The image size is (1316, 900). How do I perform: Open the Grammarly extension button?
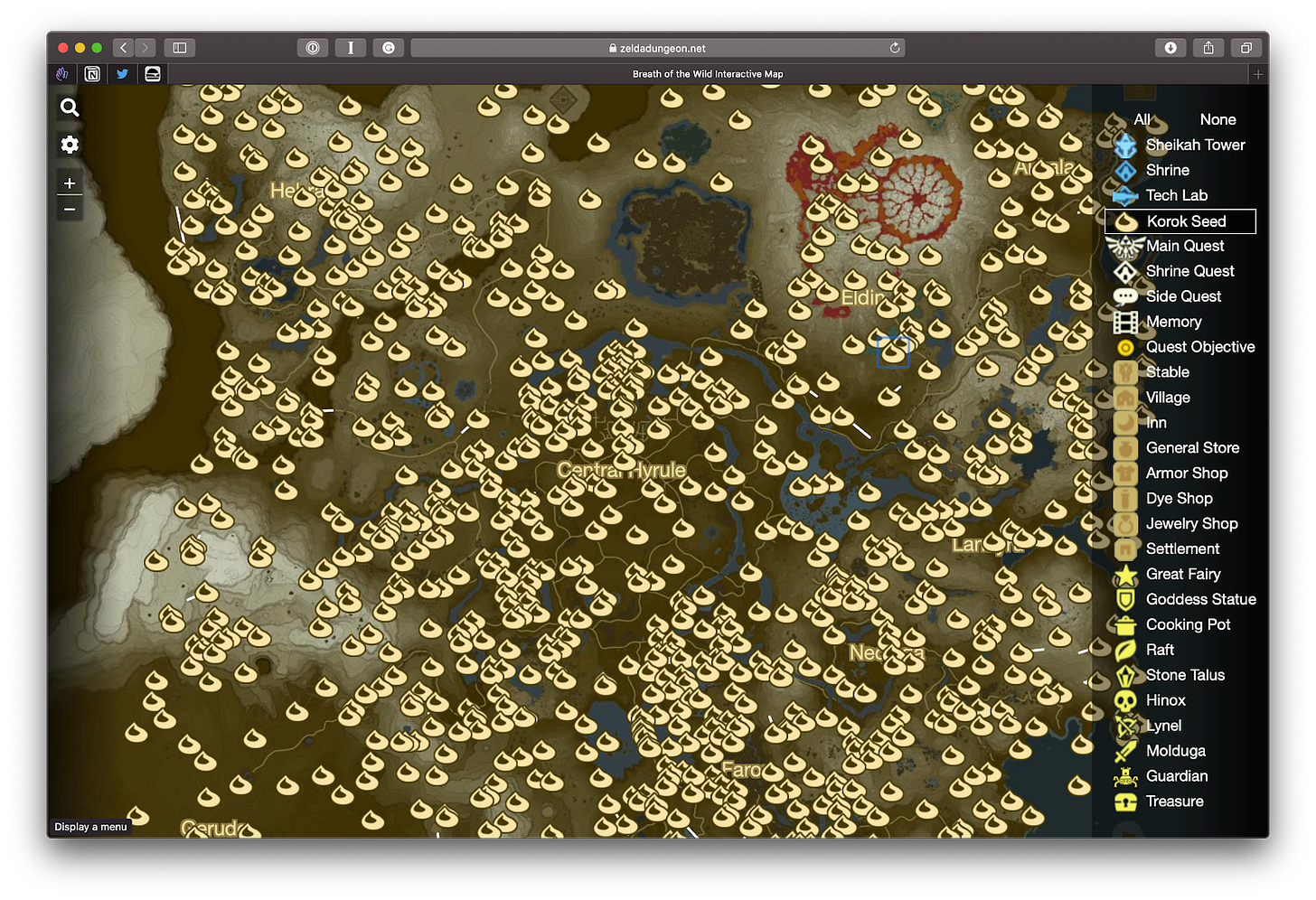(x=389, y=48)
